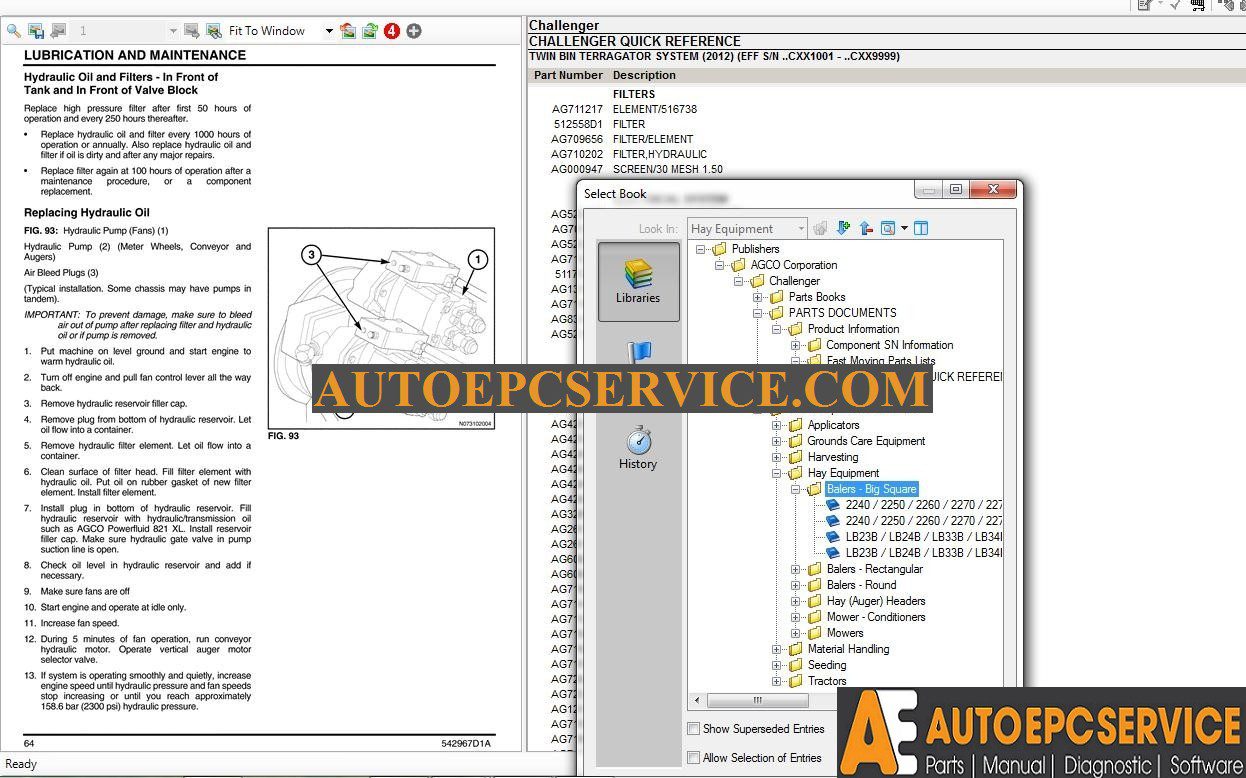Expand the Tractors folder

(778, 681)
